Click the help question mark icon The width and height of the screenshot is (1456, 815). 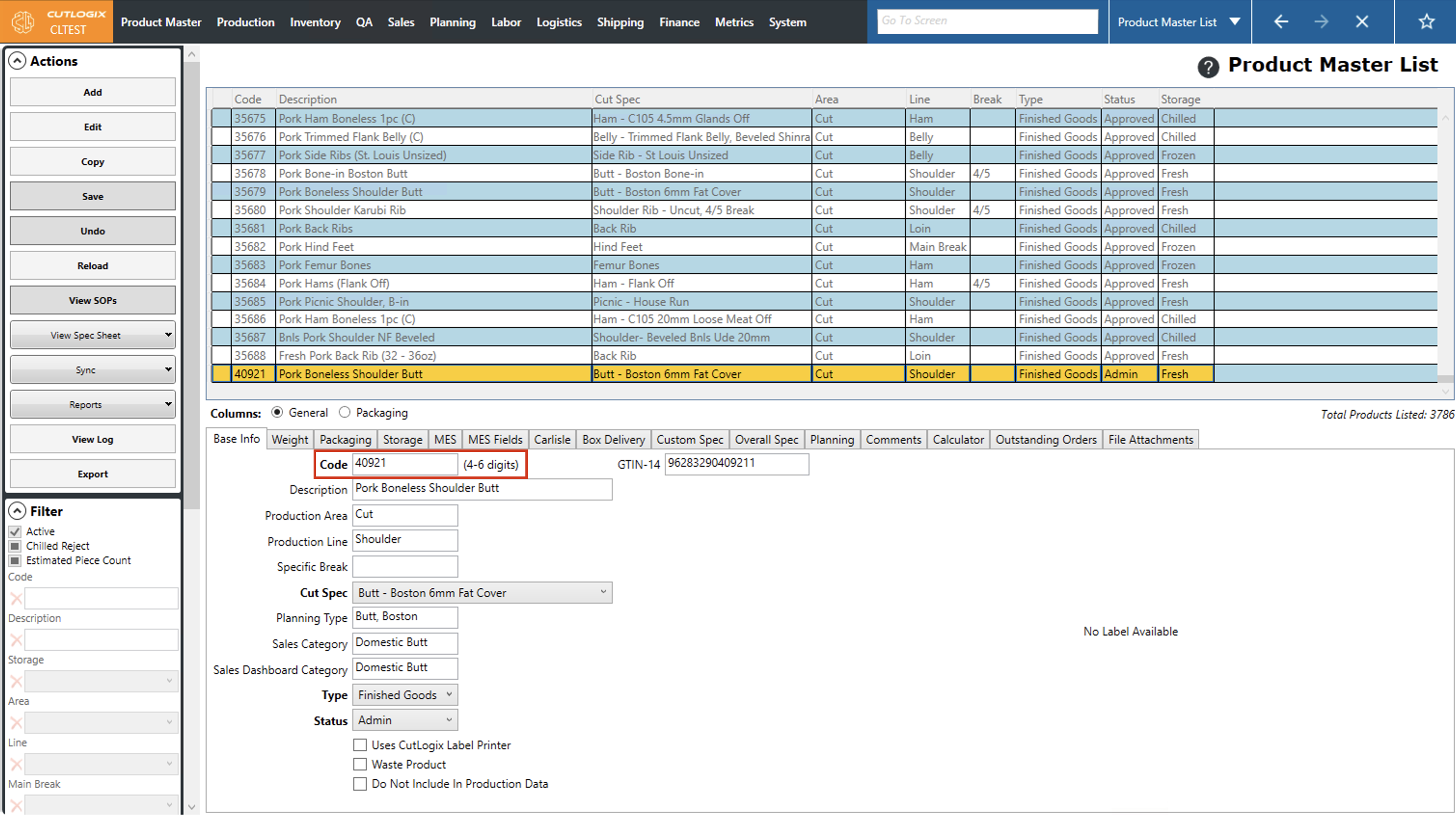[x=1208, y=68]
